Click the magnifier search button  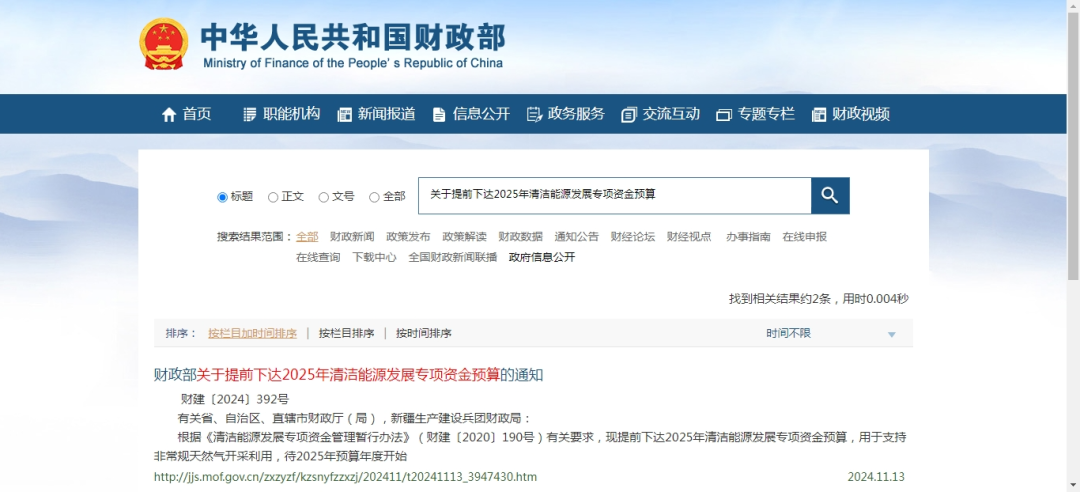pyautogui.click(x=830, y=195)
